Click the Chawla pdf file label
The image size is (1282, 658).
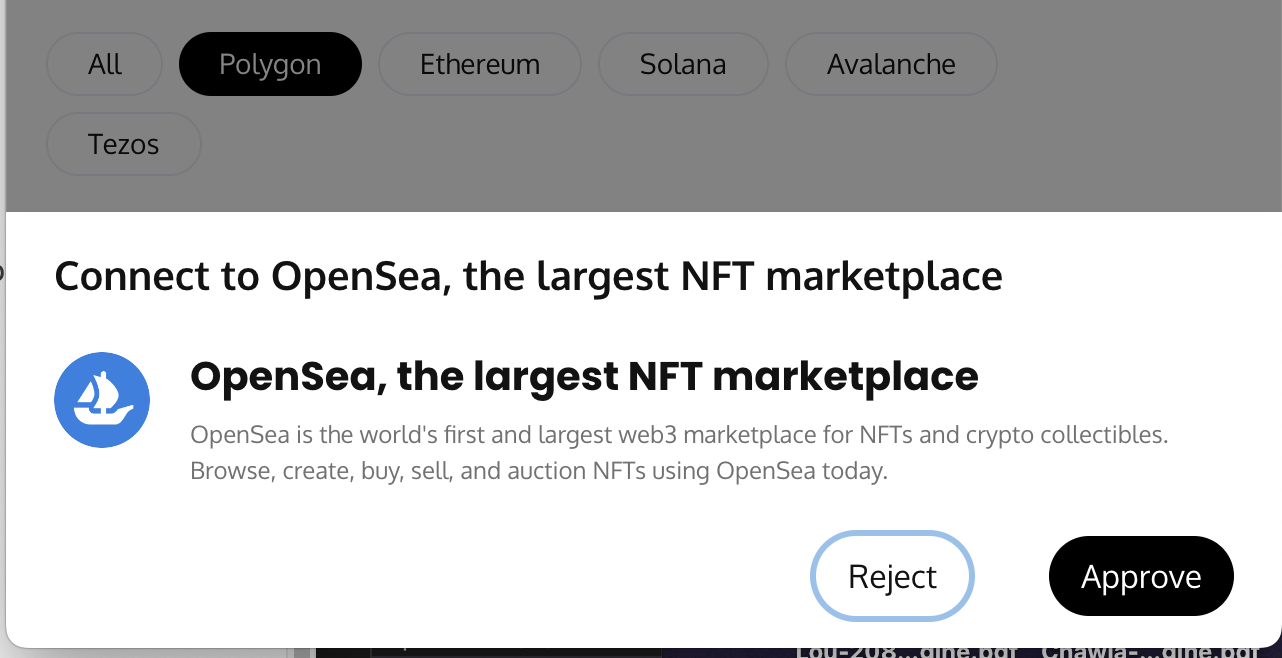[x=1150, y=652]
